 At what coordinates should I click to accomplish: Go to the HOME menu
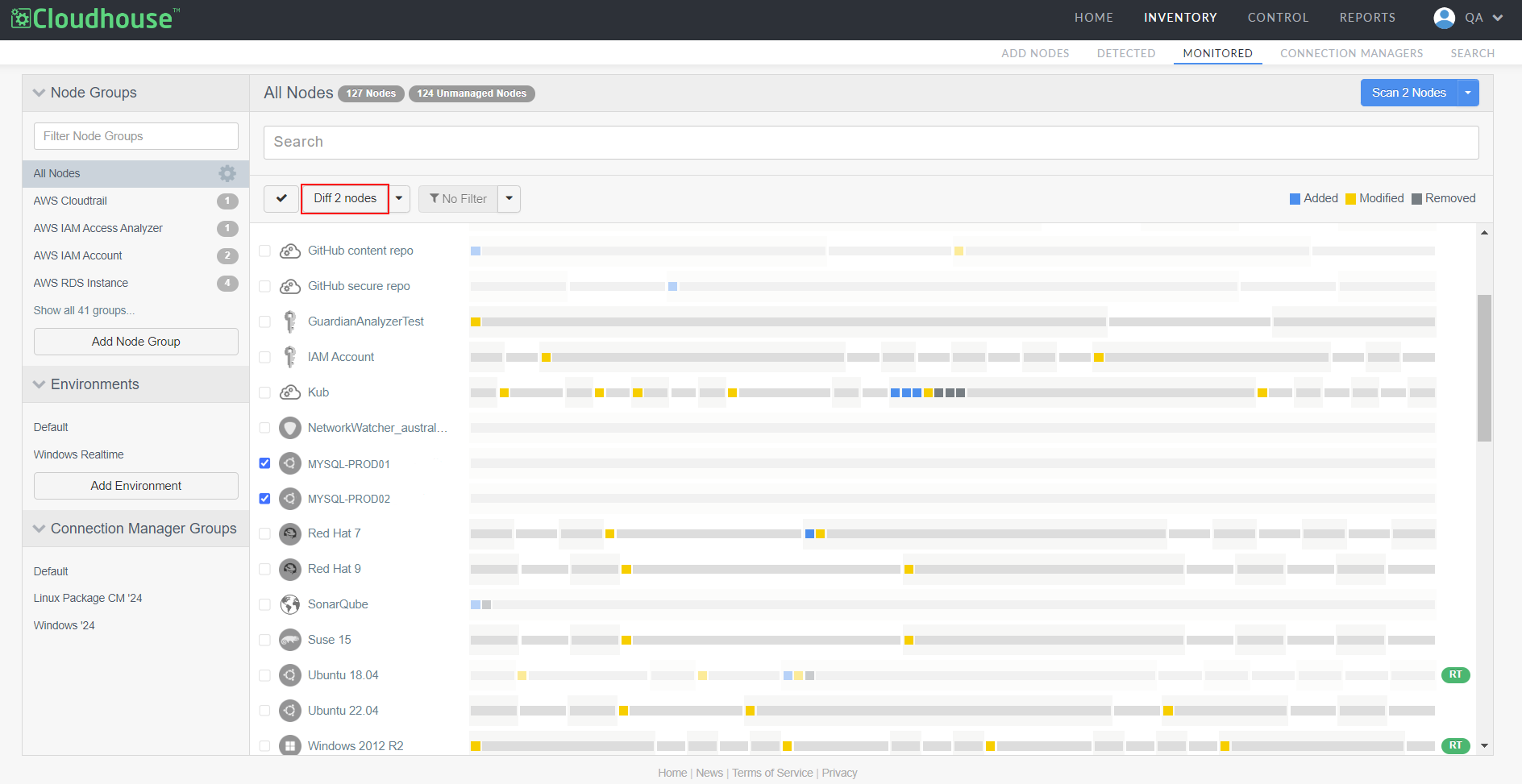[1093, 18]
